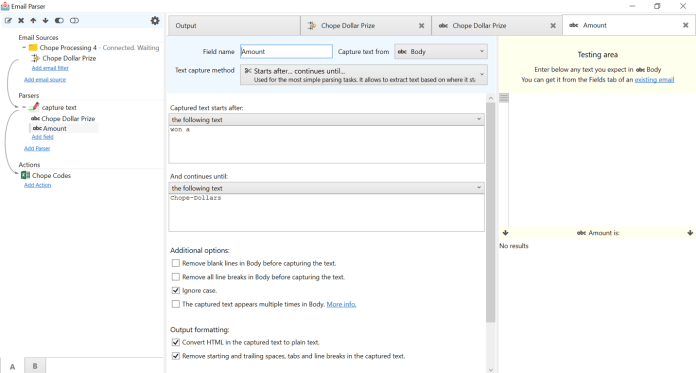Screen dimensions: 696x373
Task: Minimize the Email Parser window
Action: click(632, 6)
